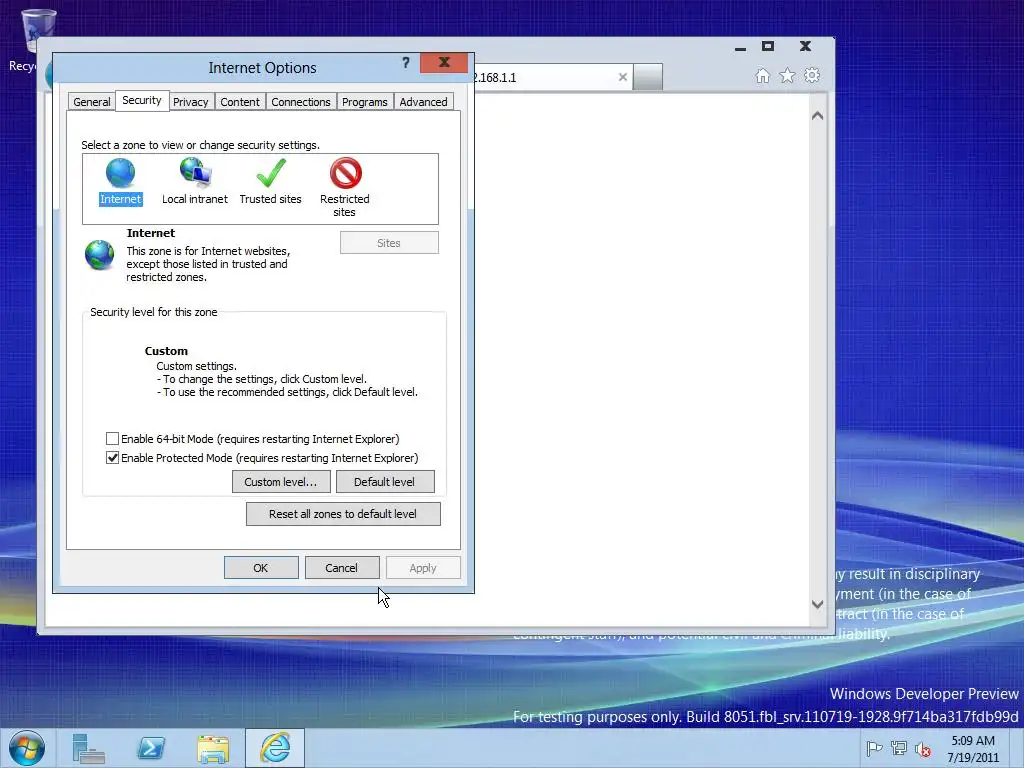Click the blank browser tab
Viewport: 1024px width, 768px height.
(648, 77)
